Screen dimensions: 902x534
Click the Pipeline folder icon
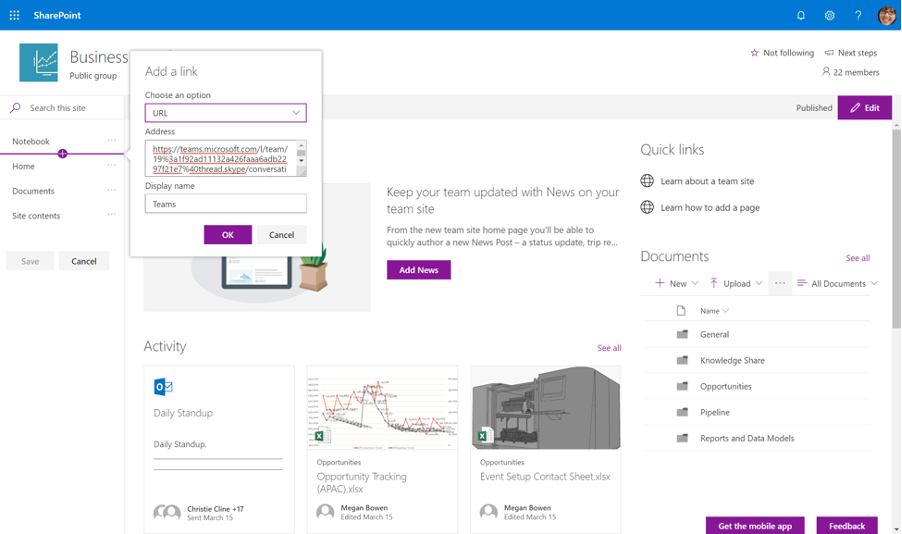coord(682,412)
